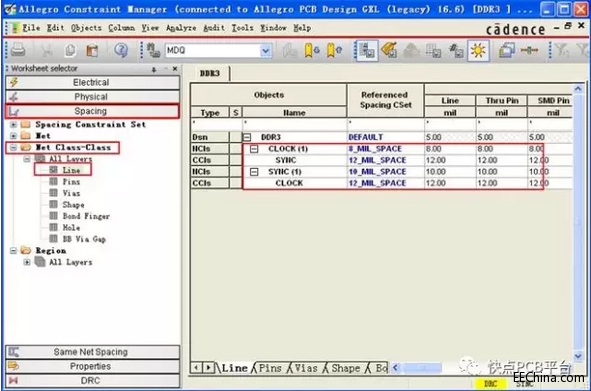Click the grid table toolbar icon

433,50
